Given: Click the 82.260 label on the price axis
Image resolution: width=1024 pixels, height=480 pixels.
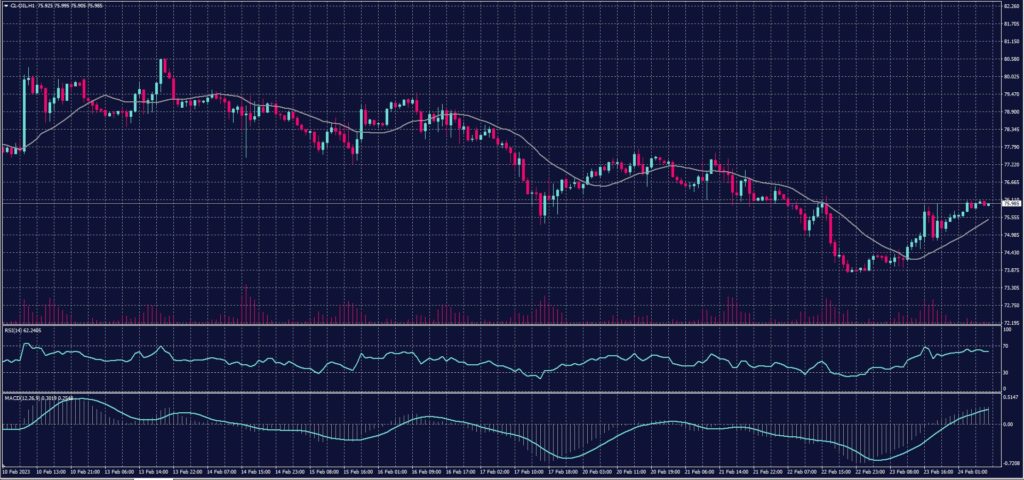Looking at the screenshot, I should (1011, 7).
